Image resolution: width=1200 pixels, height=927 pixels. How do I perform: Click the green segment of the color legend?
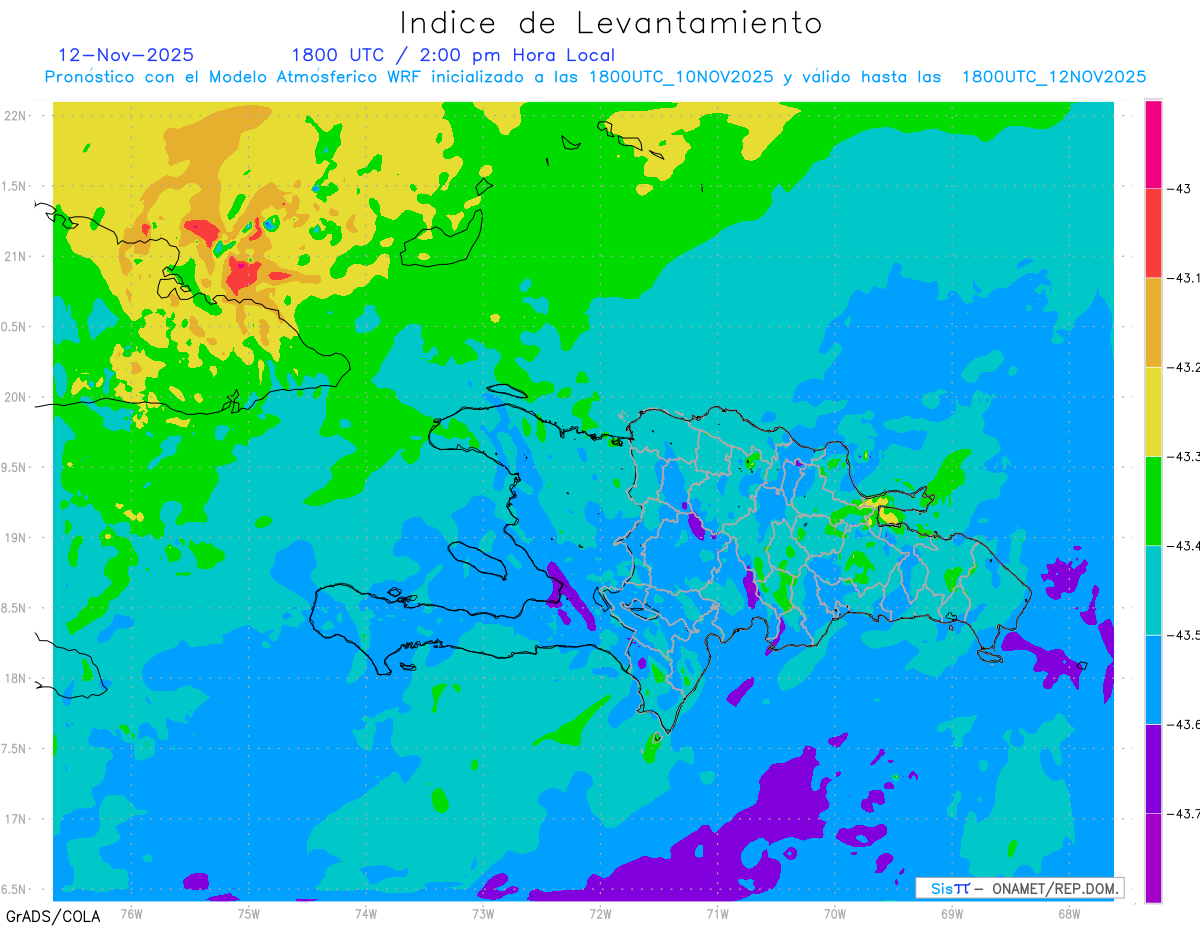(x=1153, y=500)
